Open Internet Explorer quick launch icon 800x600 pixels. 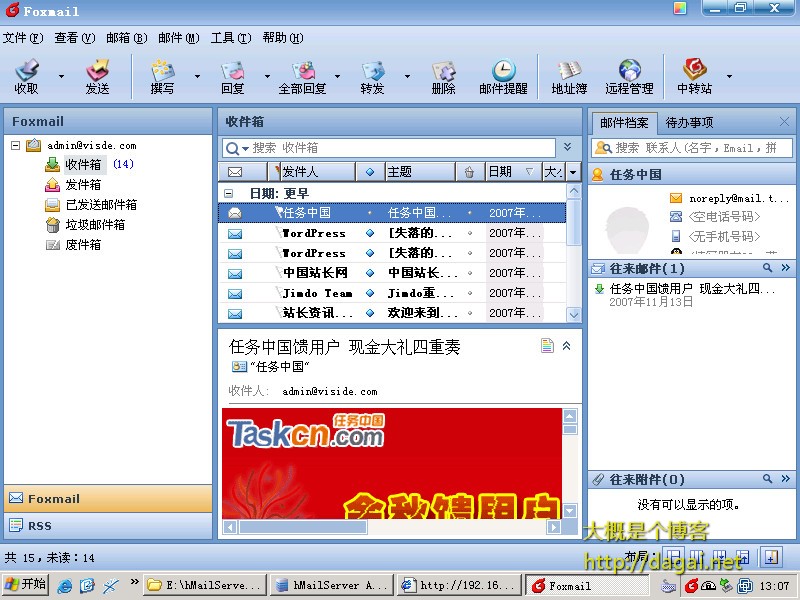pyautogui.click(x=65, y=585)
